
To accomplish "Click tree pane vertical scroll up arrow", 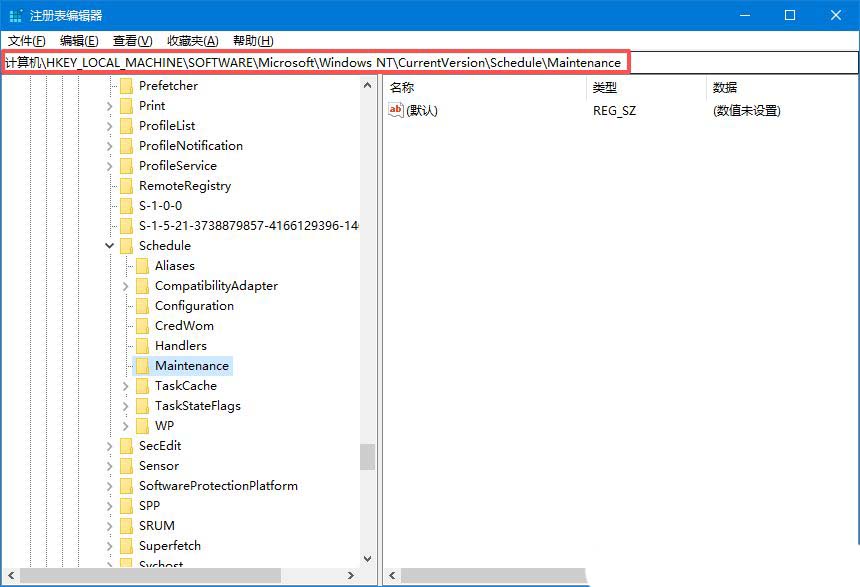I will coord(367,85).
